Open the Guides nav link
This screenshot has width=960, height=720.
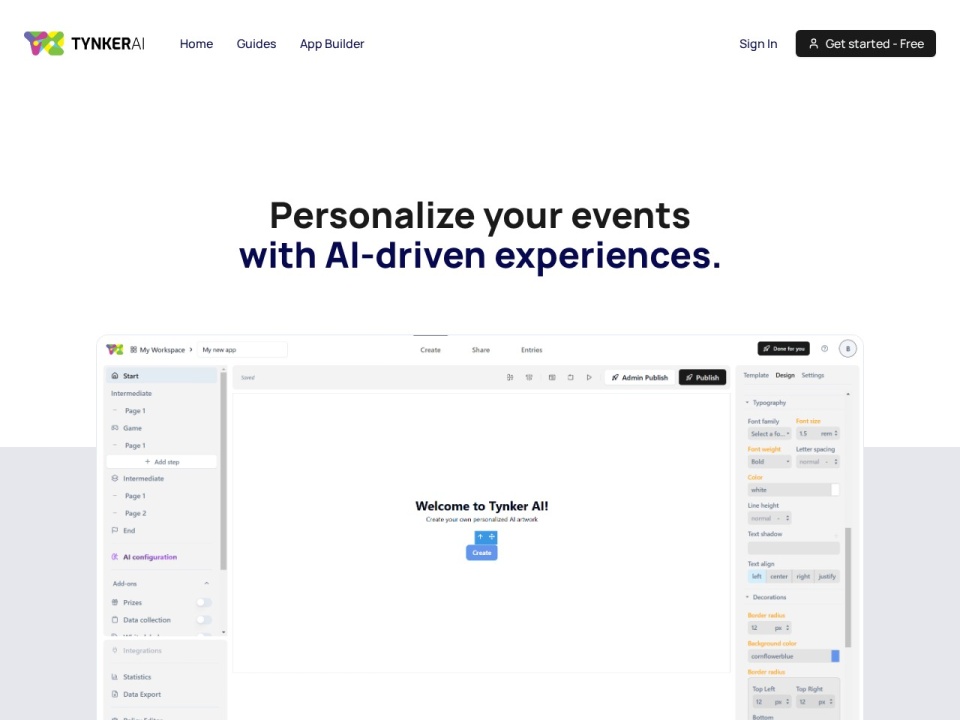coord(256,43)
